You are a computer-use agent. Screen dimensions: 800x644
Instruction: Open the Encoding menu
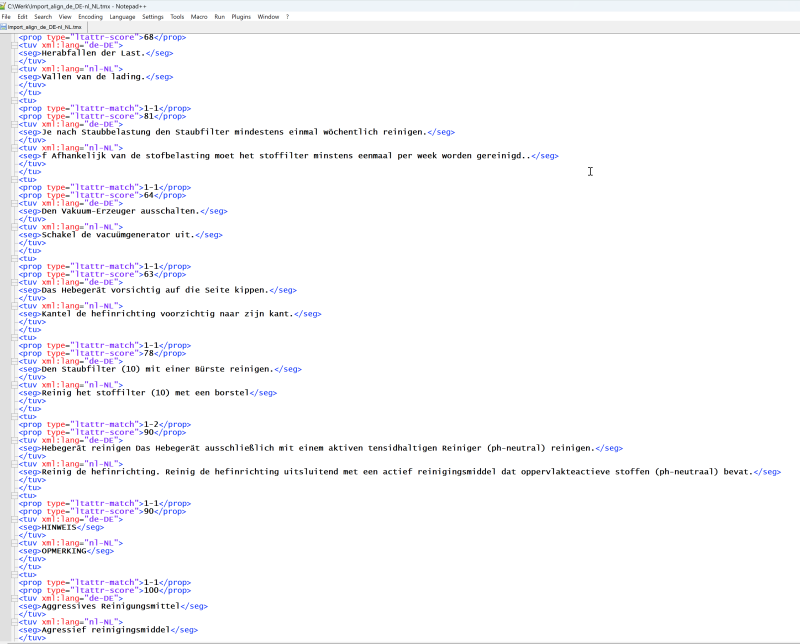[90, 17]
